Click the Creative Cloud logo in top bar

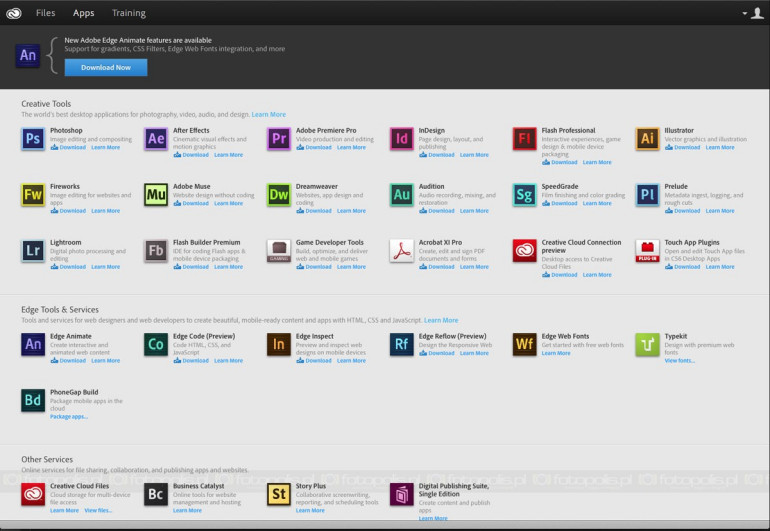pyautogui.click(x=14, y=13)
